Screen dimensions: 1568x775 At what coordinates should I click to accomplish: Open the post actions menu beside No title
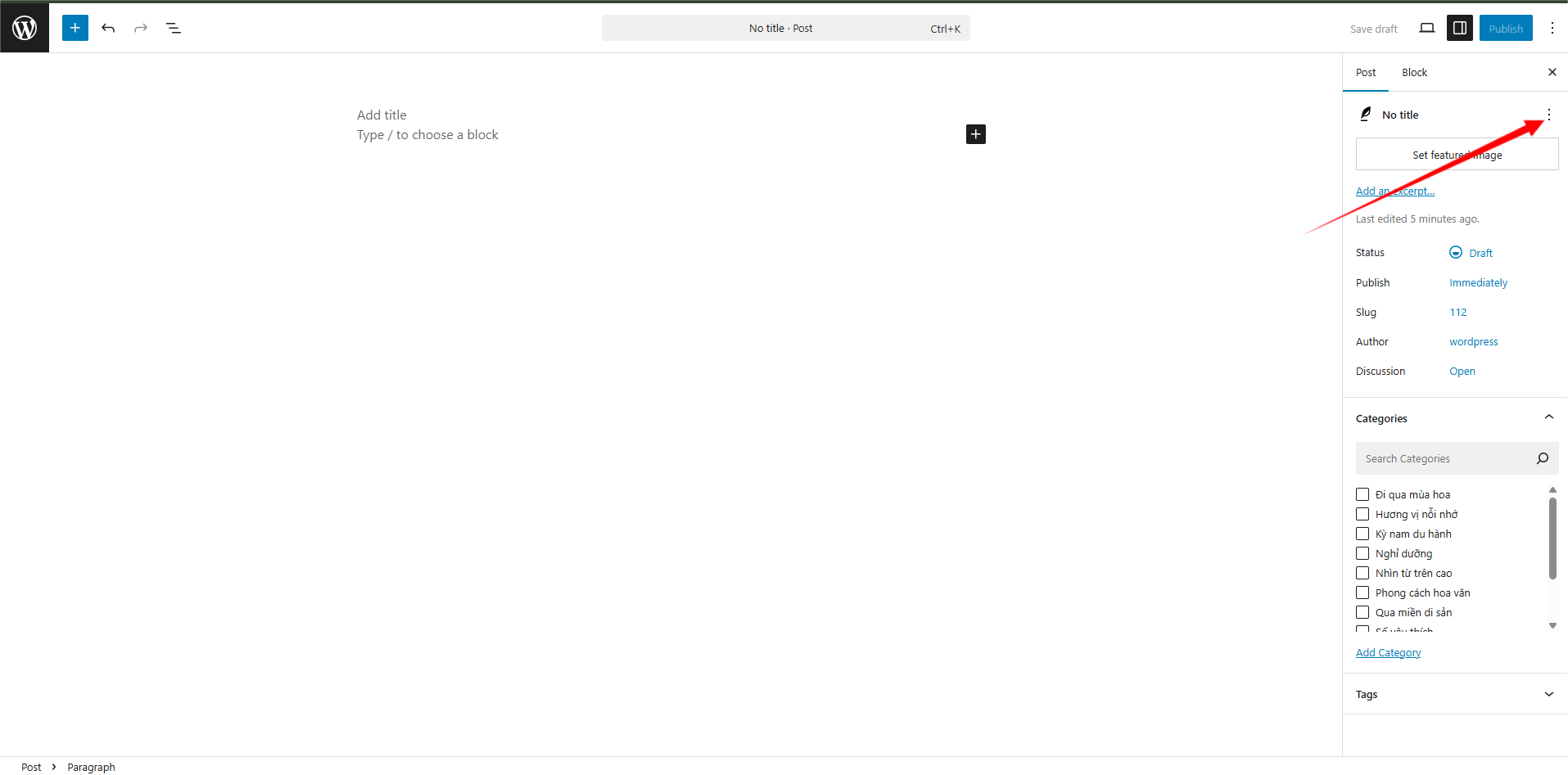[1548, 115]
